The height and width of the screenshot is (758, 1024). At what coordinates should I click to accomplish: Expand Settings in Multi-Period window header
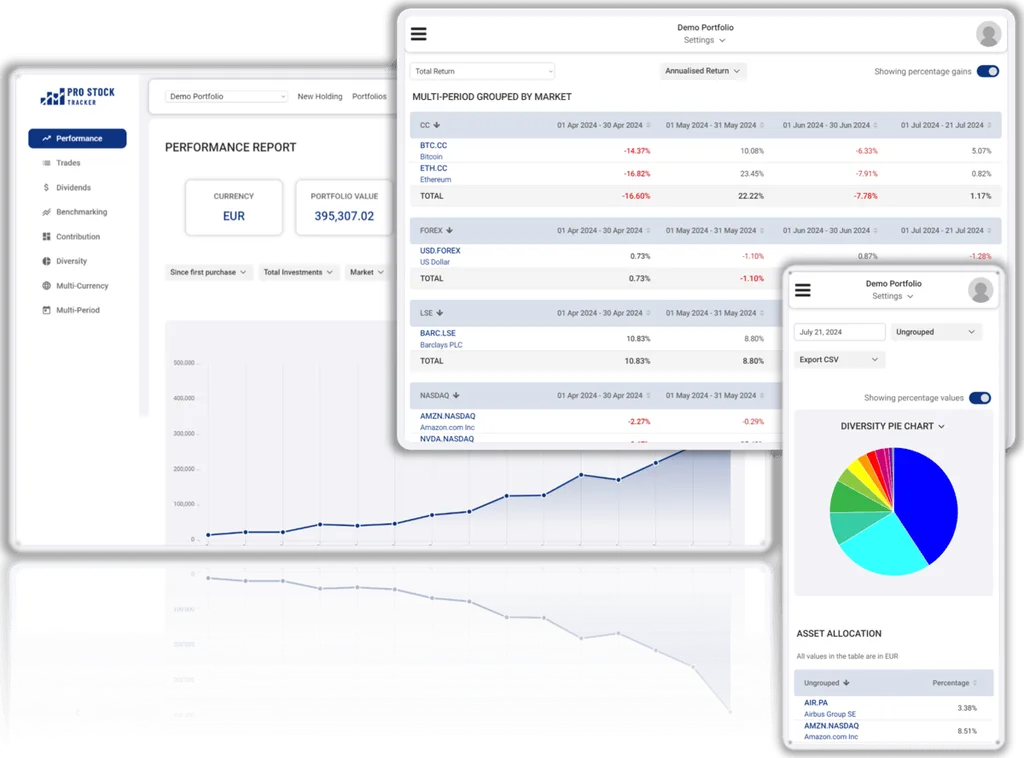click(x=705, y=40)
